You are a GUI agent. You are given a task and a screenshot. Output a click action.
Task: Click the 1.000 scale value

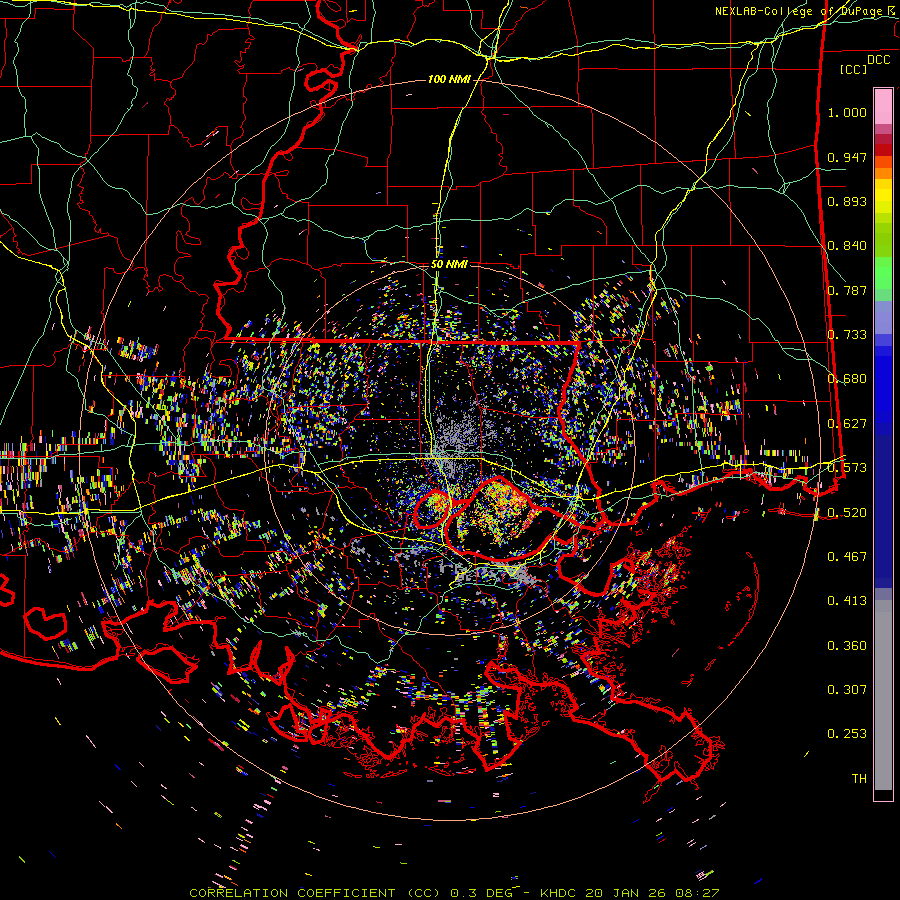click(847, 112)
